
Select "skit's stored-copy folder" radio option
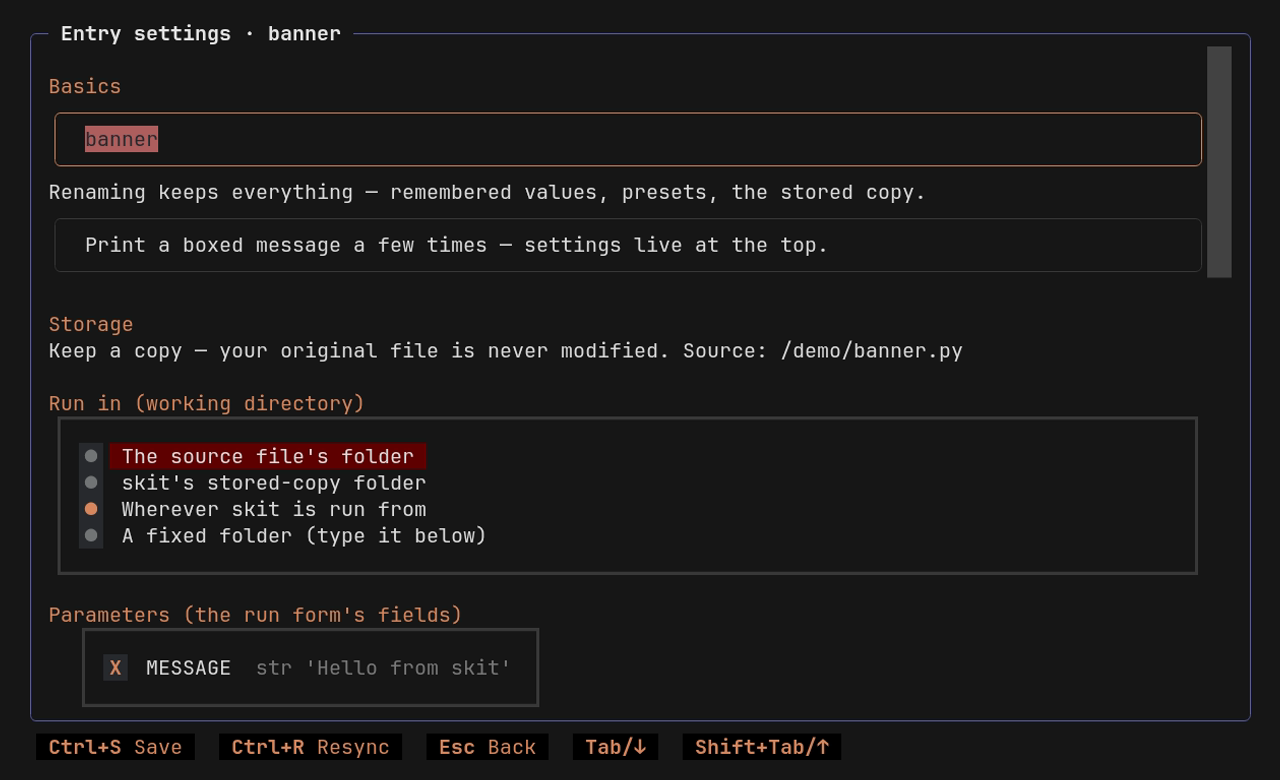point(253,483)
